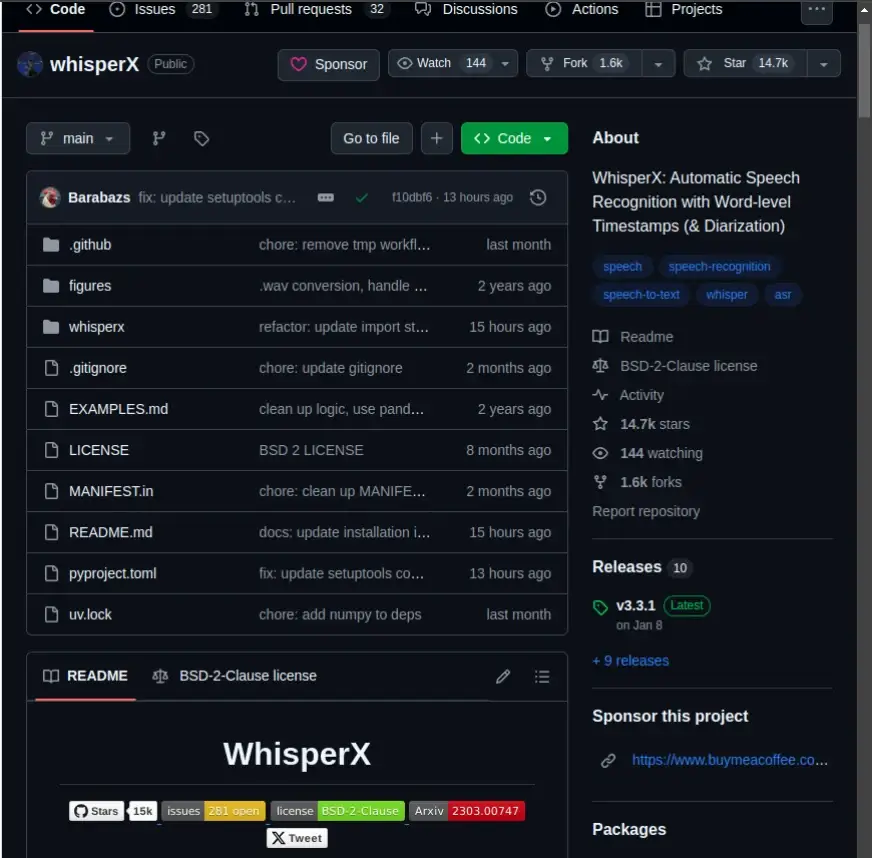Edit README with pencil icon
This screenshot has height=858, width=872.
tap(503, 676)
